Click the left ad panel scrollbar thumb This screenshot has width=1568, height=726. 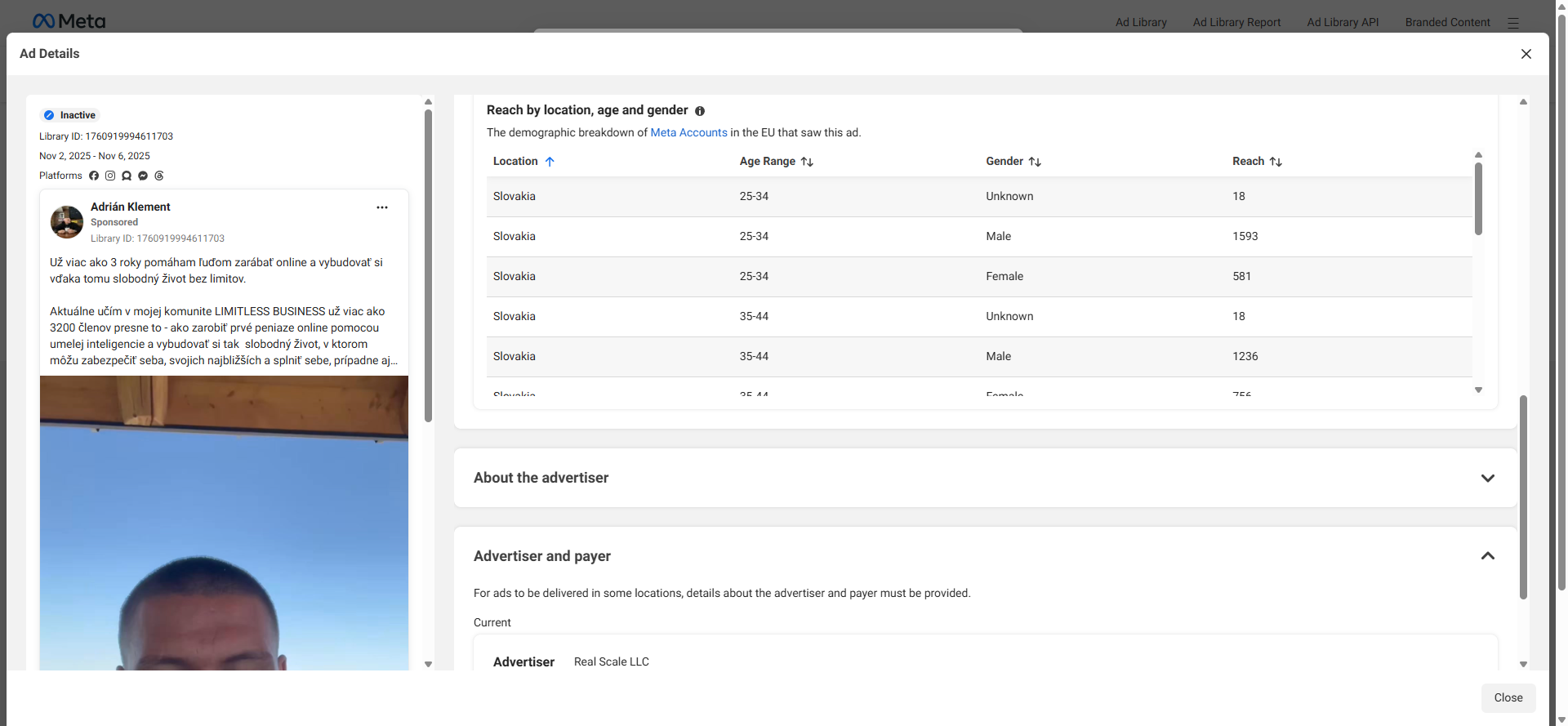click(428, 265)
